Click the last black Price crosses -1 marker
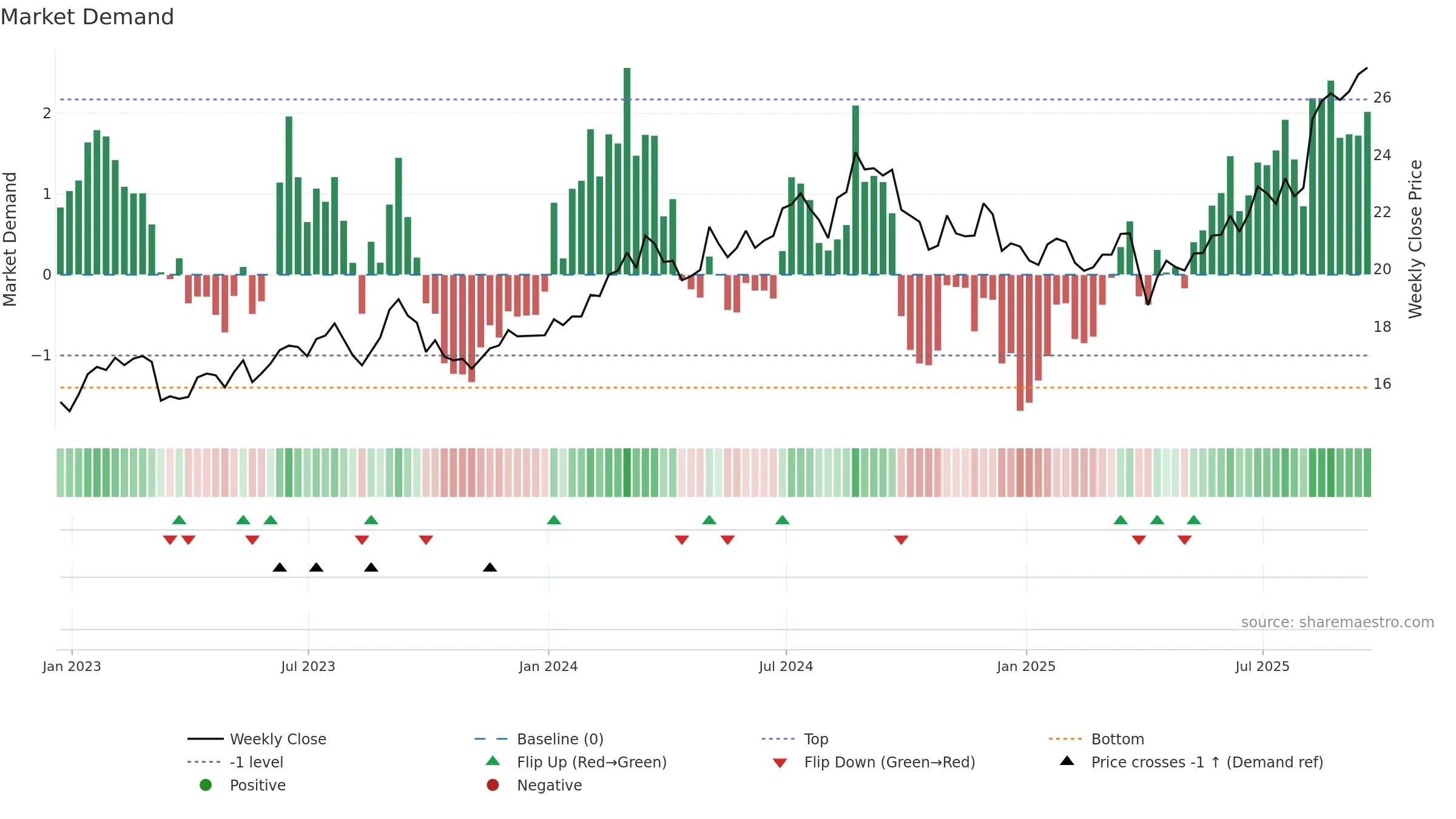The height and width of the screenshot is (819, 1456). click(490, 567)
